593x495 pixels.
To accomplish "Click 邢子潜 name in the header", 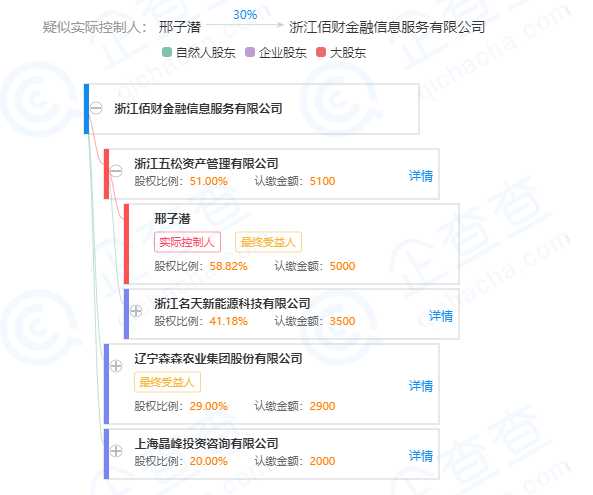I will [x=180, y=27].
